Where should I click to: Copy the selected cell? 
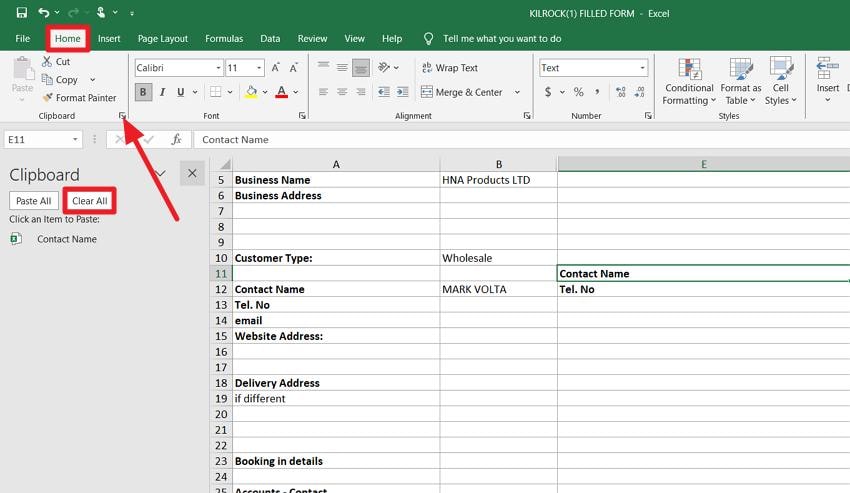click(x=60, y=80)
